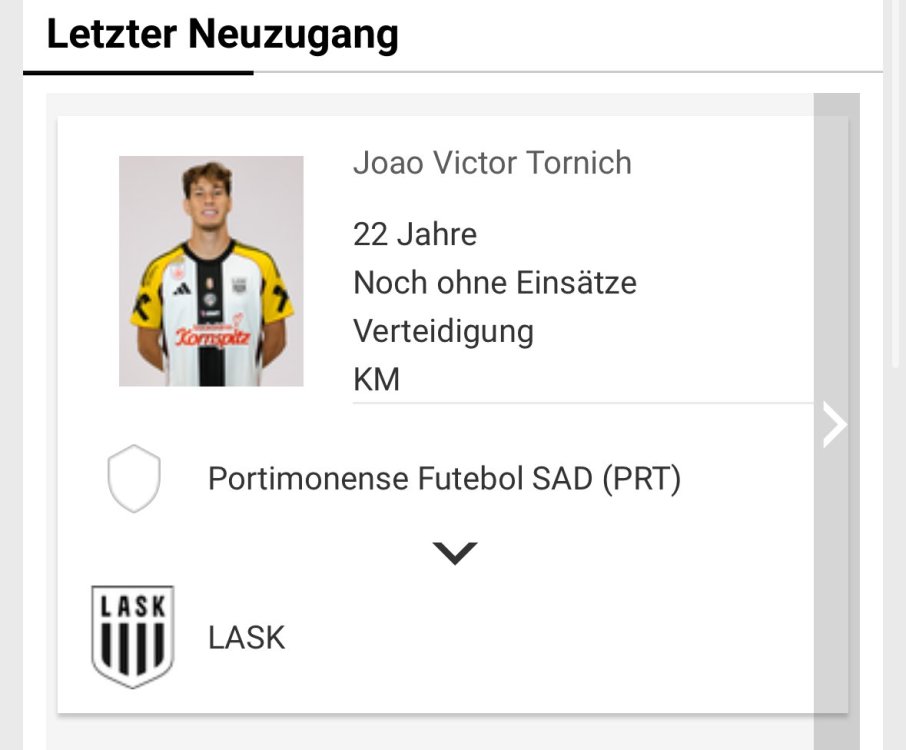
Task: Click the Verteidigung position label
Action: pos(443,331)
